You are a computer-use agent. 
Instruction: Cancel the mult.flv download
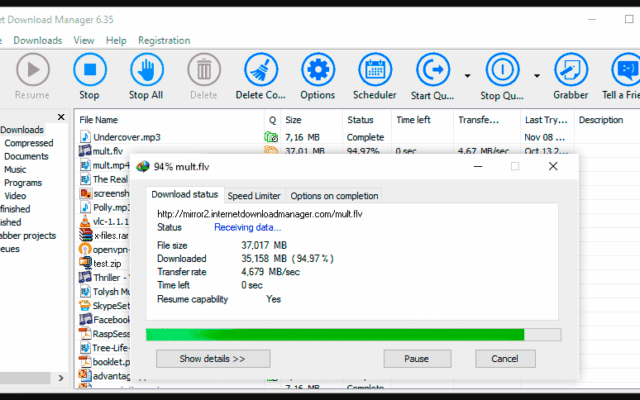[505, 359]
